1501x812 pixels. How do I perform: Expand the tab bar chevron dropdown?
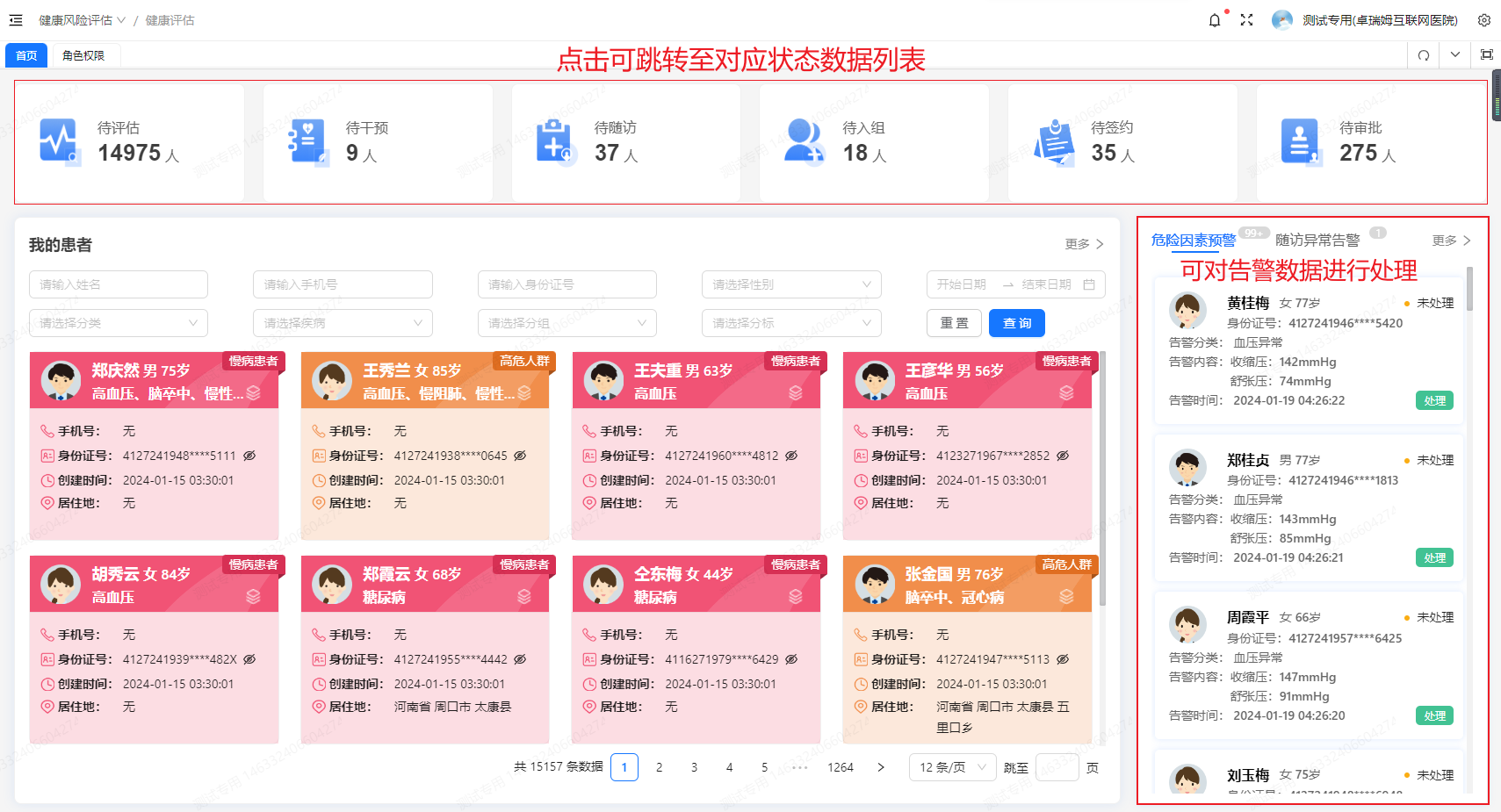pos(1455,54)
